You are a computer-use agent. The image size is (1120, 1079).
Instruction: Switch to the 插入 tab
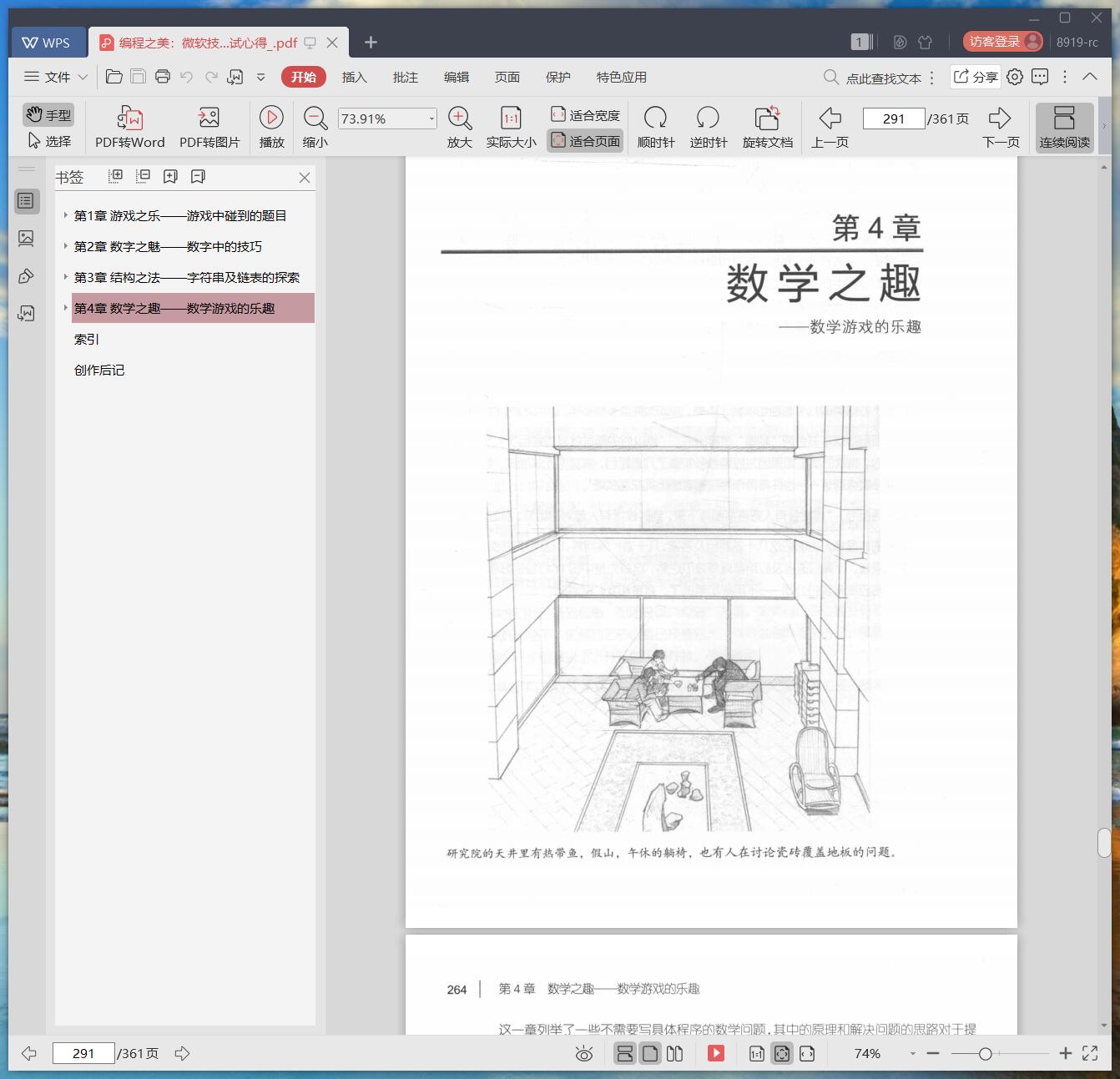pos(354,77)
